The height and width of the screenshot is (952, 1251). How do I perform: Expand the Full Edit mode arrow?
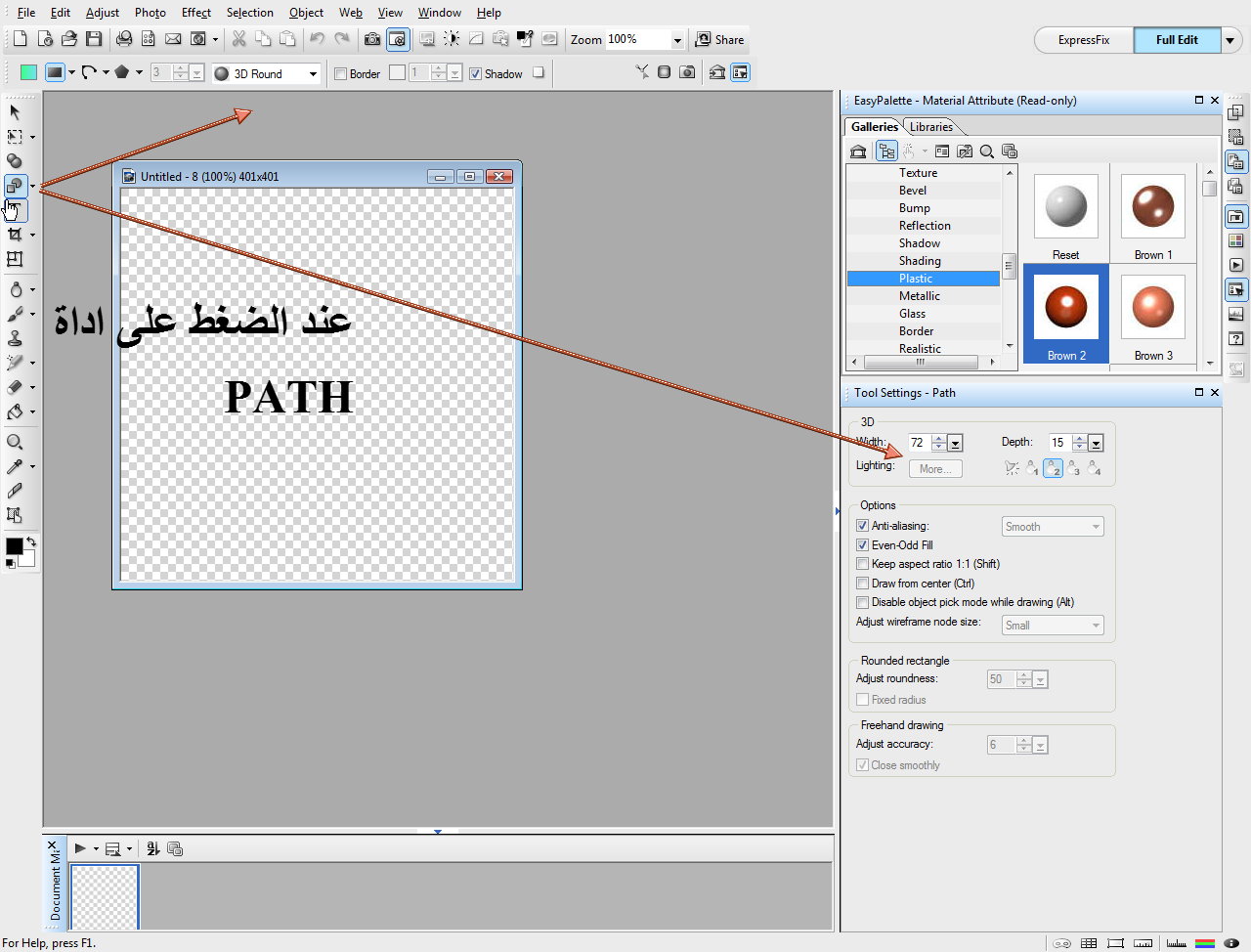point(1230,40)
